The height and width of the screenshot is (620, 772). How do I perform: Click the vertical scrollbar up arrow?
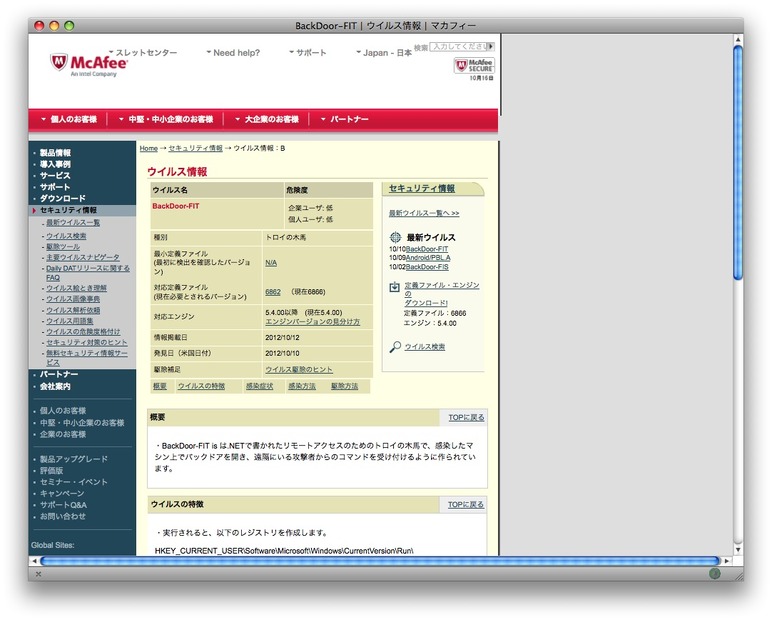pyautogui.click(x=738, y=39)
